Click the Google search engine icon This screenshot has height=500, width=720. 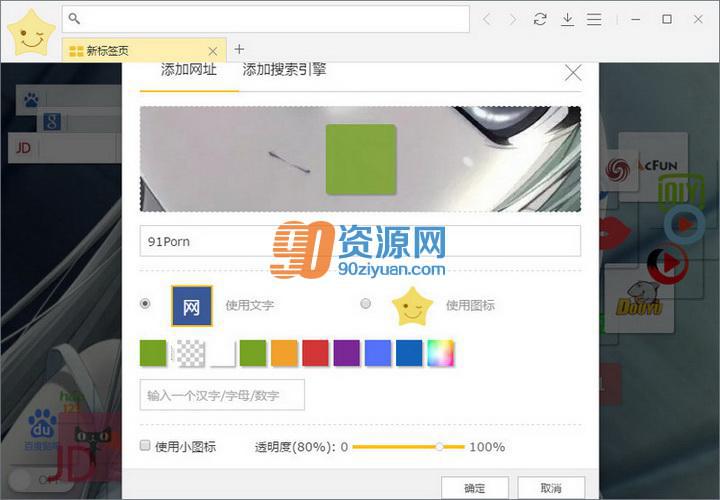[52, 122]
